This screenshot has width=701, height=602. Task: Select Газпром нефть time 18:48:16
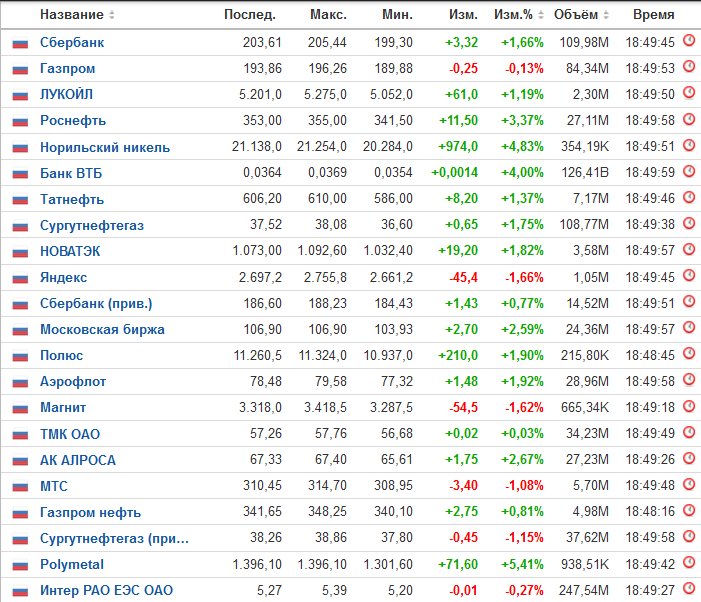(x=650, y=512)
